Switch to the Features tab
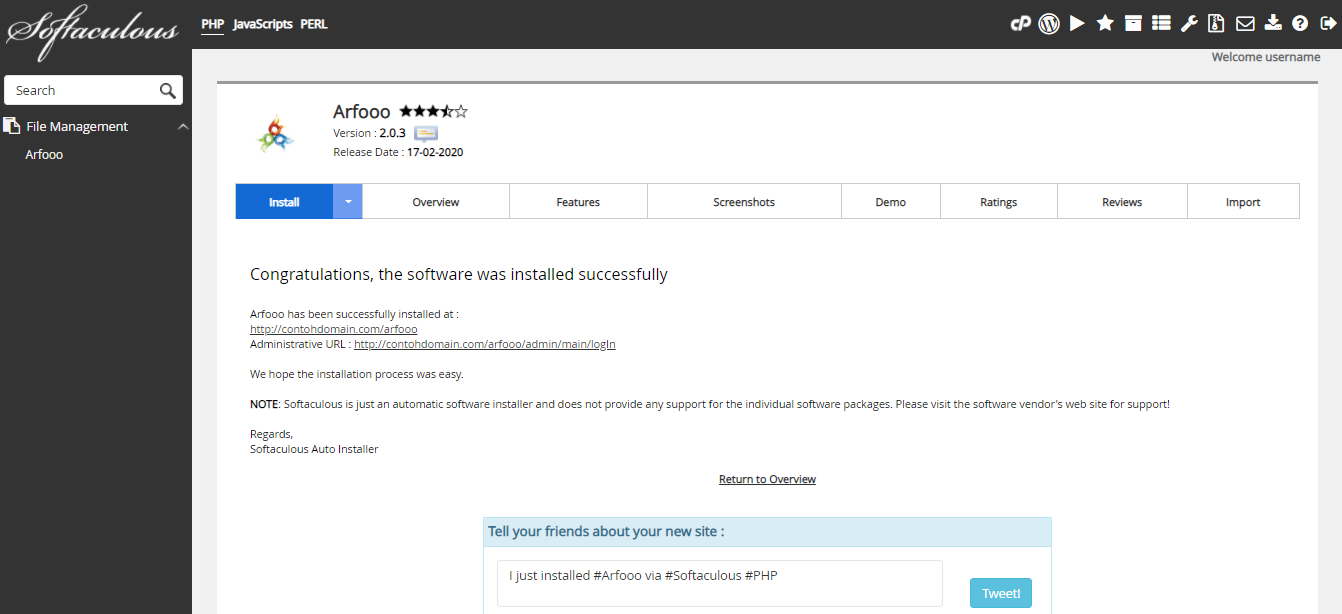 pos(578,202)
